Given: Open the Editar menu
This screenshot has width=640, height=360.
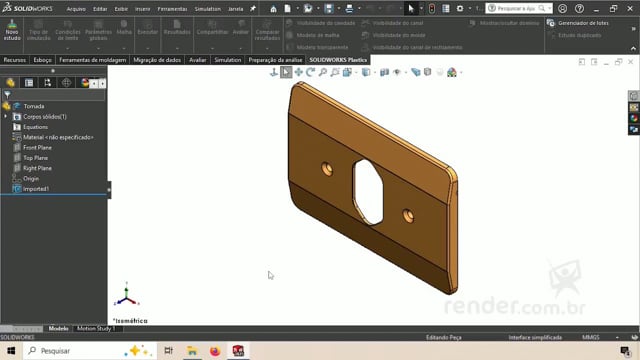Looking at the screenshot, I should point(100,9).
